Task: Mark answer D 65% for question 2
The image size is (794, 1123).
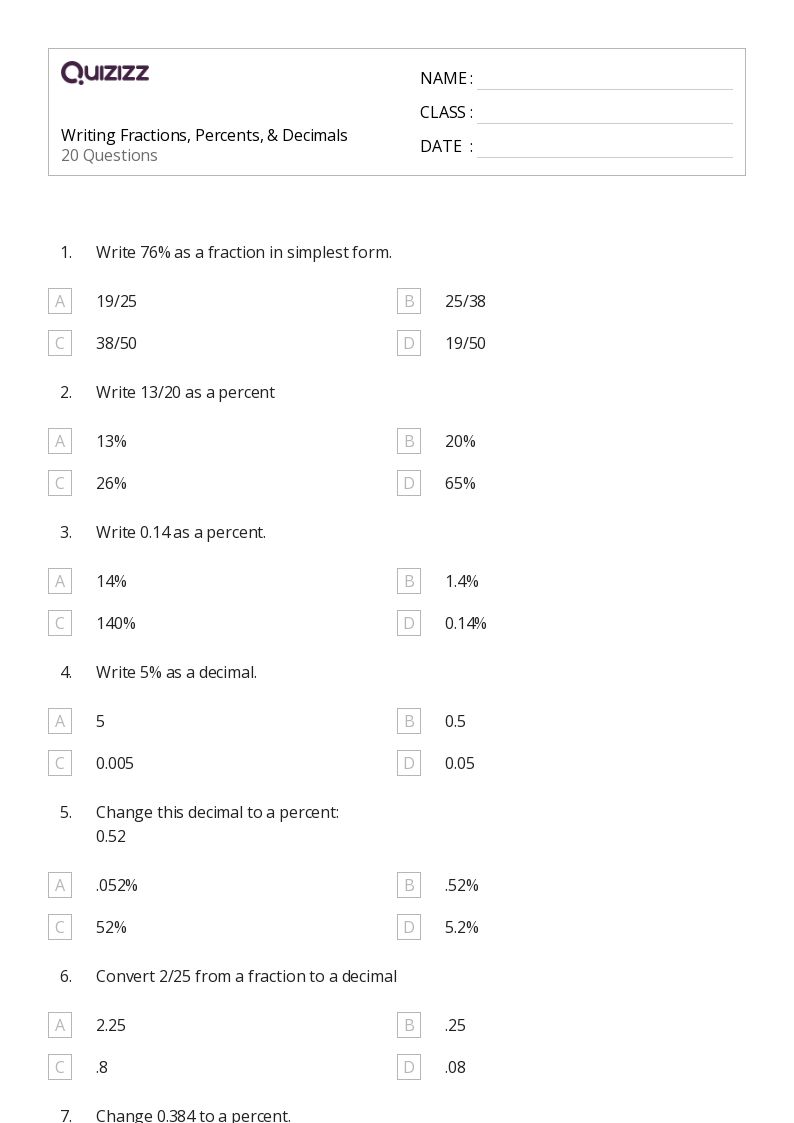Action: (409, 483)
